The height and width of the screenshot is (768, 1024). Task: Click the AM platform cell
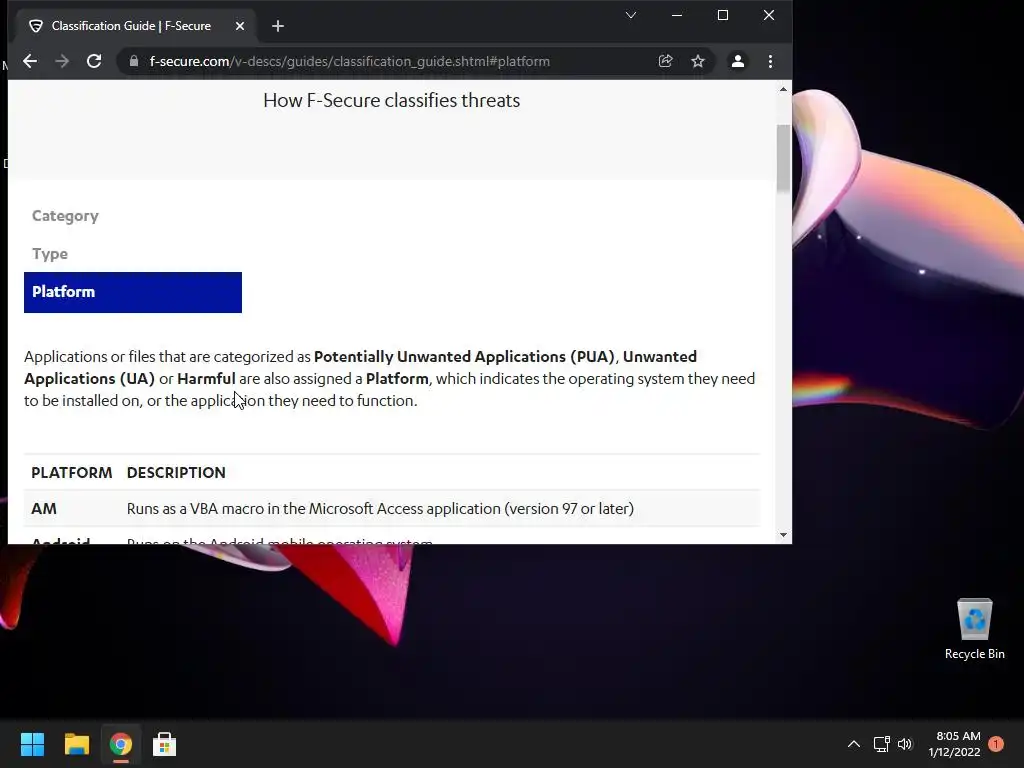(x=44, y=509)
